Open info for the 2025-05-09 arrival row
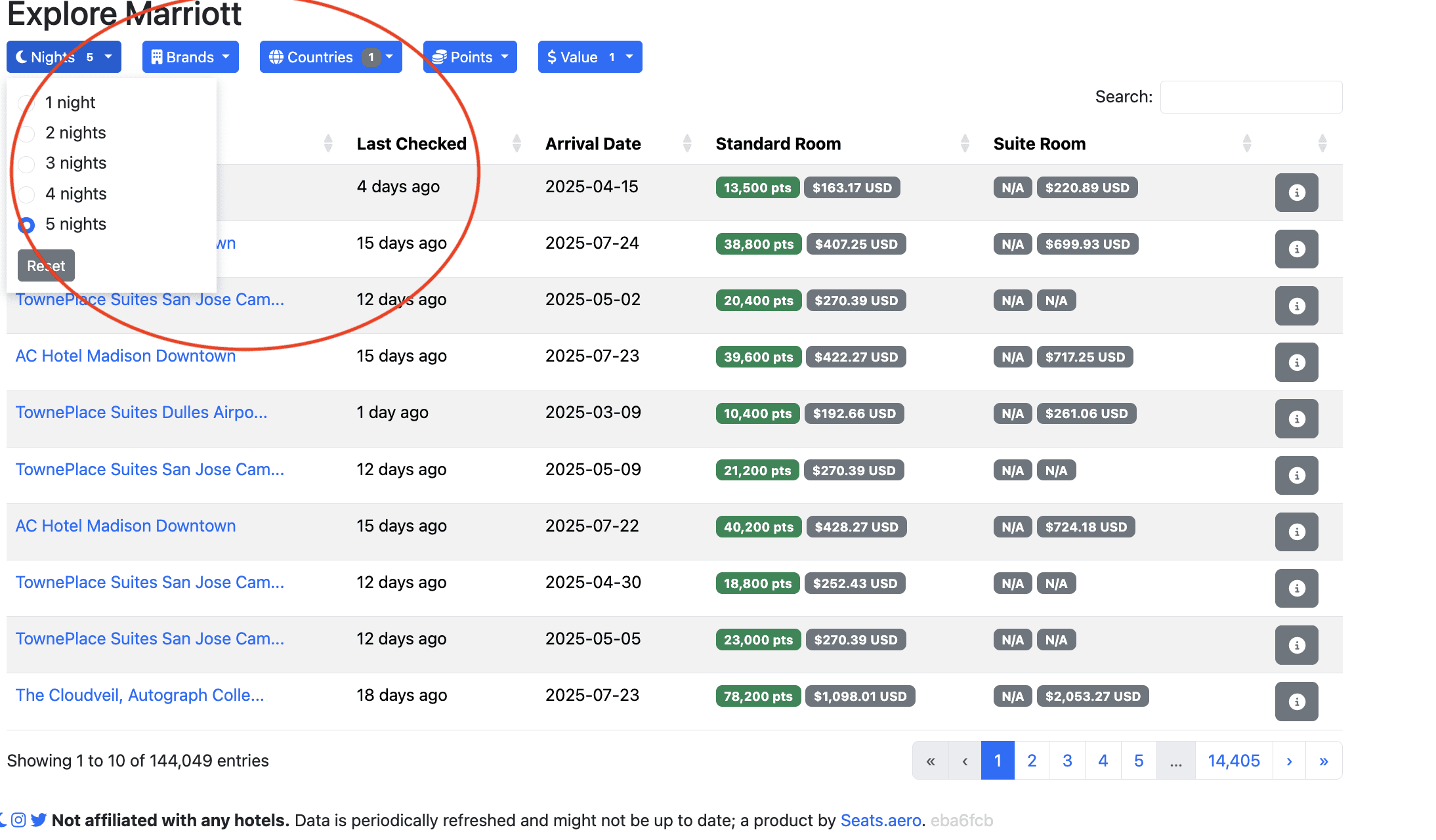This screenshot has height=840, width=1436. pos(1296,475)
